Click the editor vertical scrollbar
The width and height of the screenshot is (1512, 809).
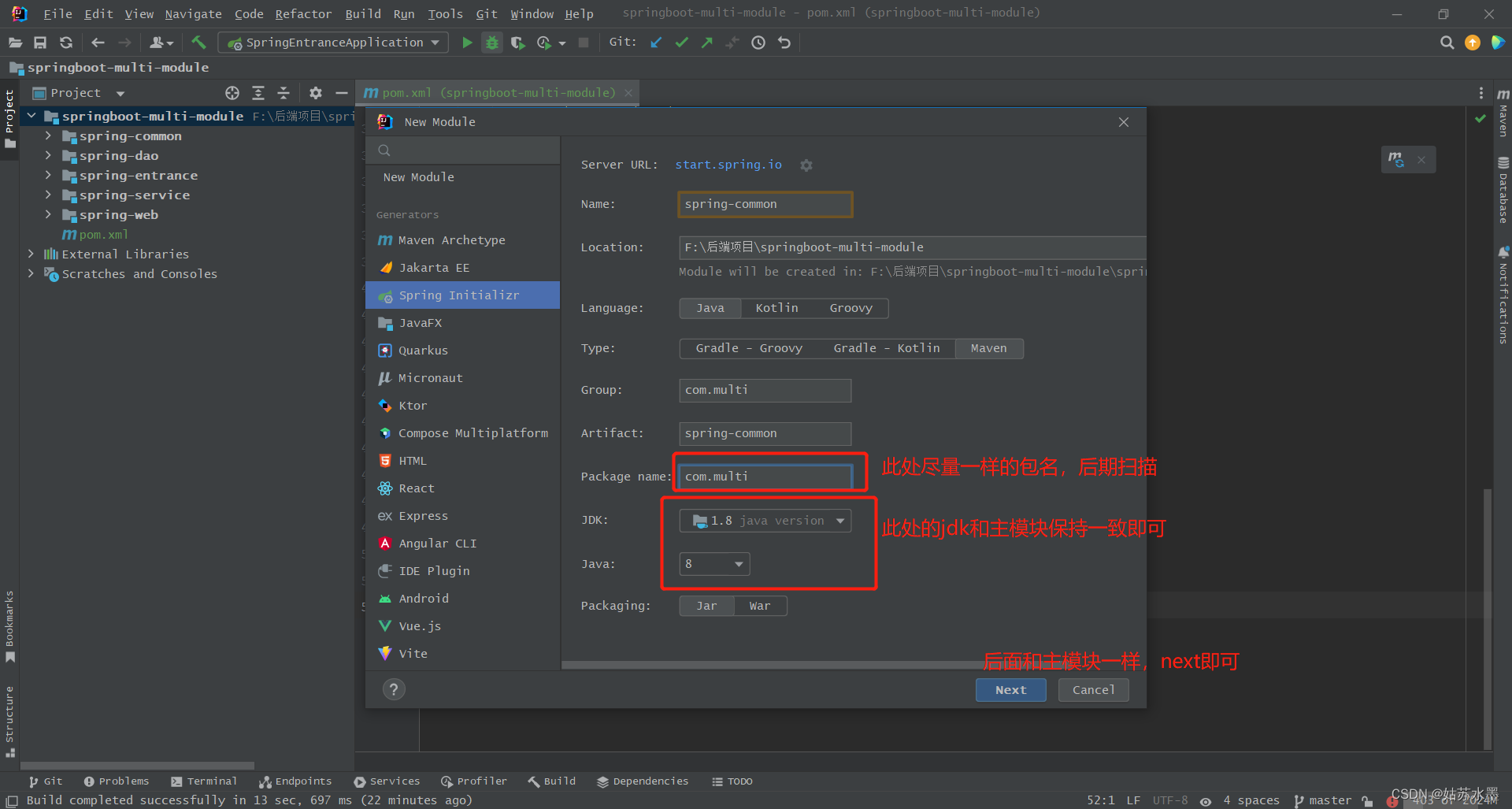[x=1488, y=618]
